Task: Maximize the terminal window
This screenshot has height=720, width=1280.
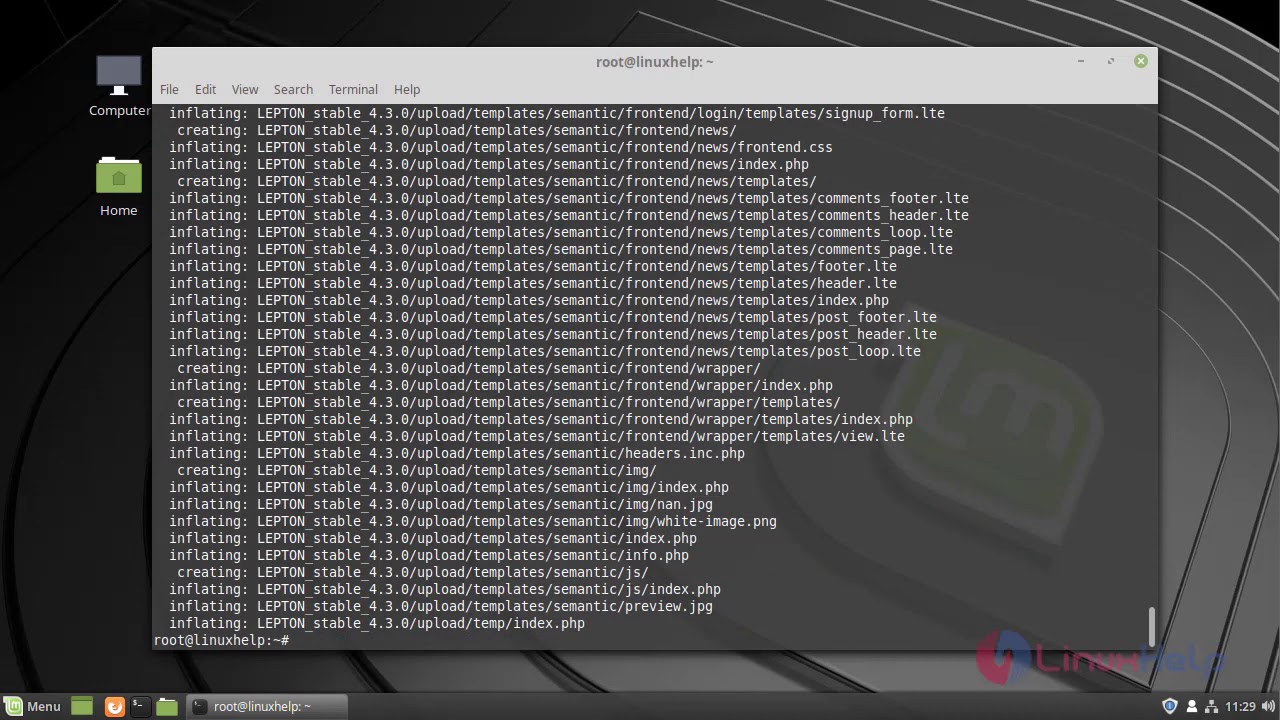Action: 1111,61
